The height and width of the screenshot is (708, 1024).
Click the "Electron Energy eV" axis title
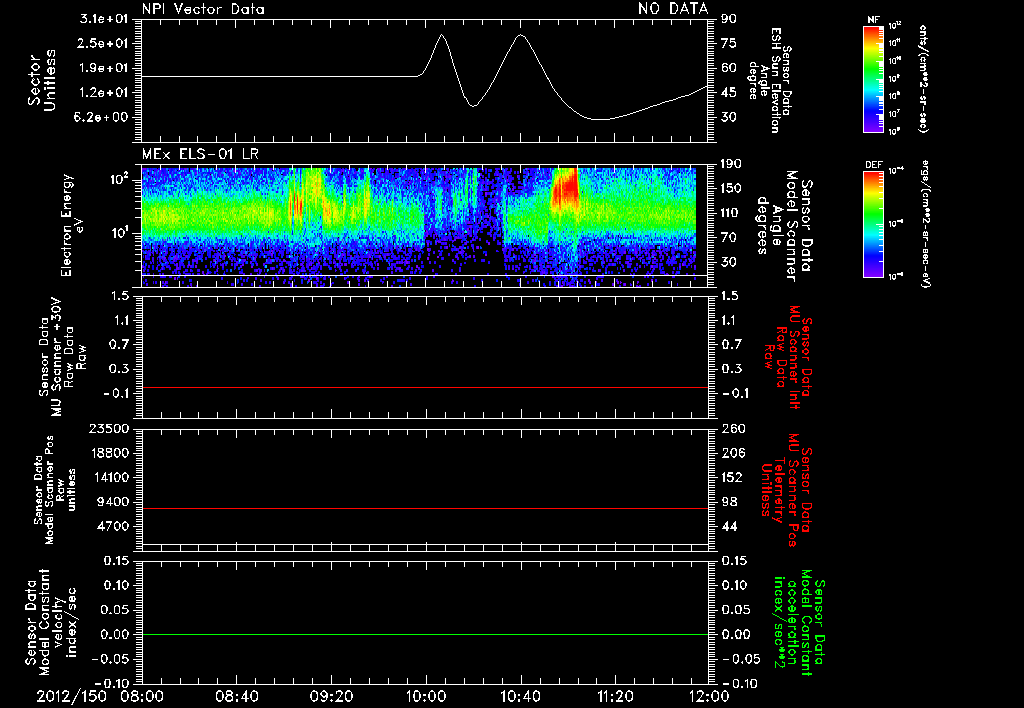[72, 225]
